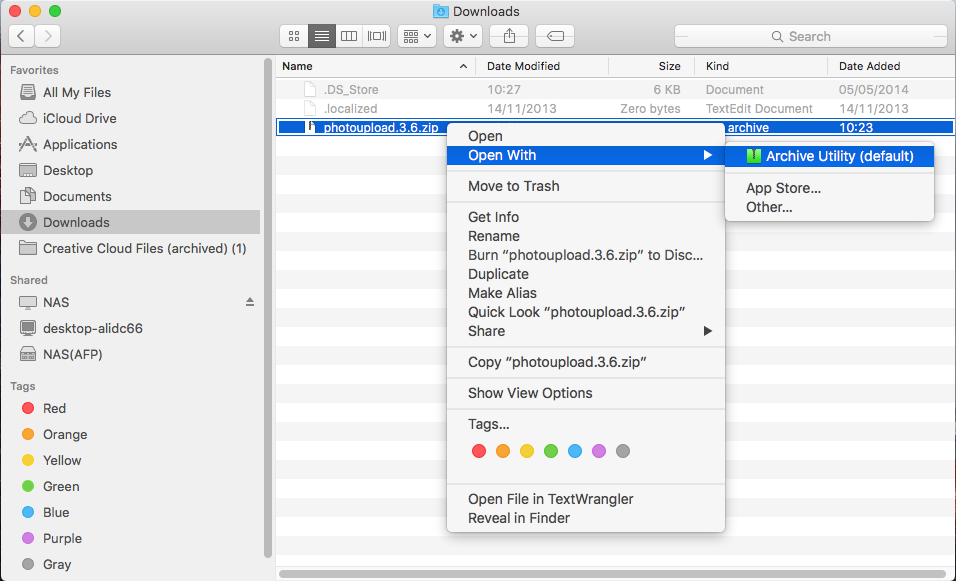
Task: Open the Action gear dropdown menu
Action: coord(463,36)
